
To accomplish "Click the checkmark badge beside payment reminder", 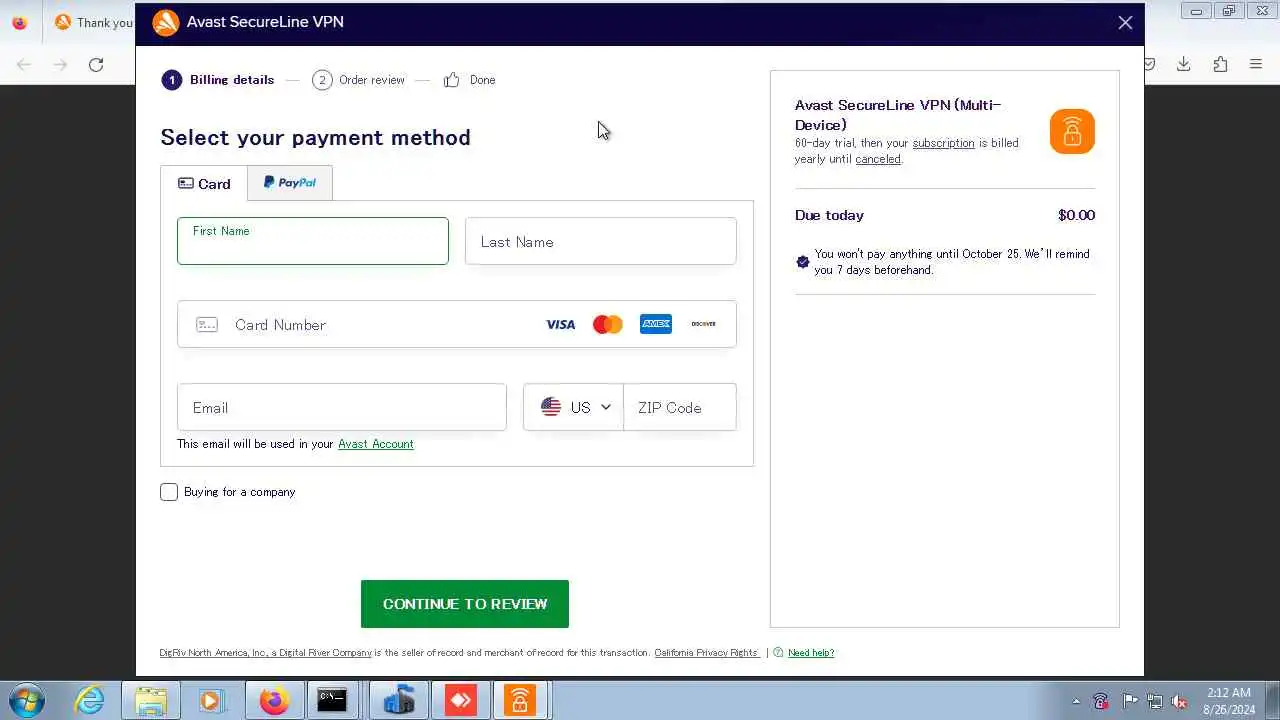I will [x=802, y=262].
